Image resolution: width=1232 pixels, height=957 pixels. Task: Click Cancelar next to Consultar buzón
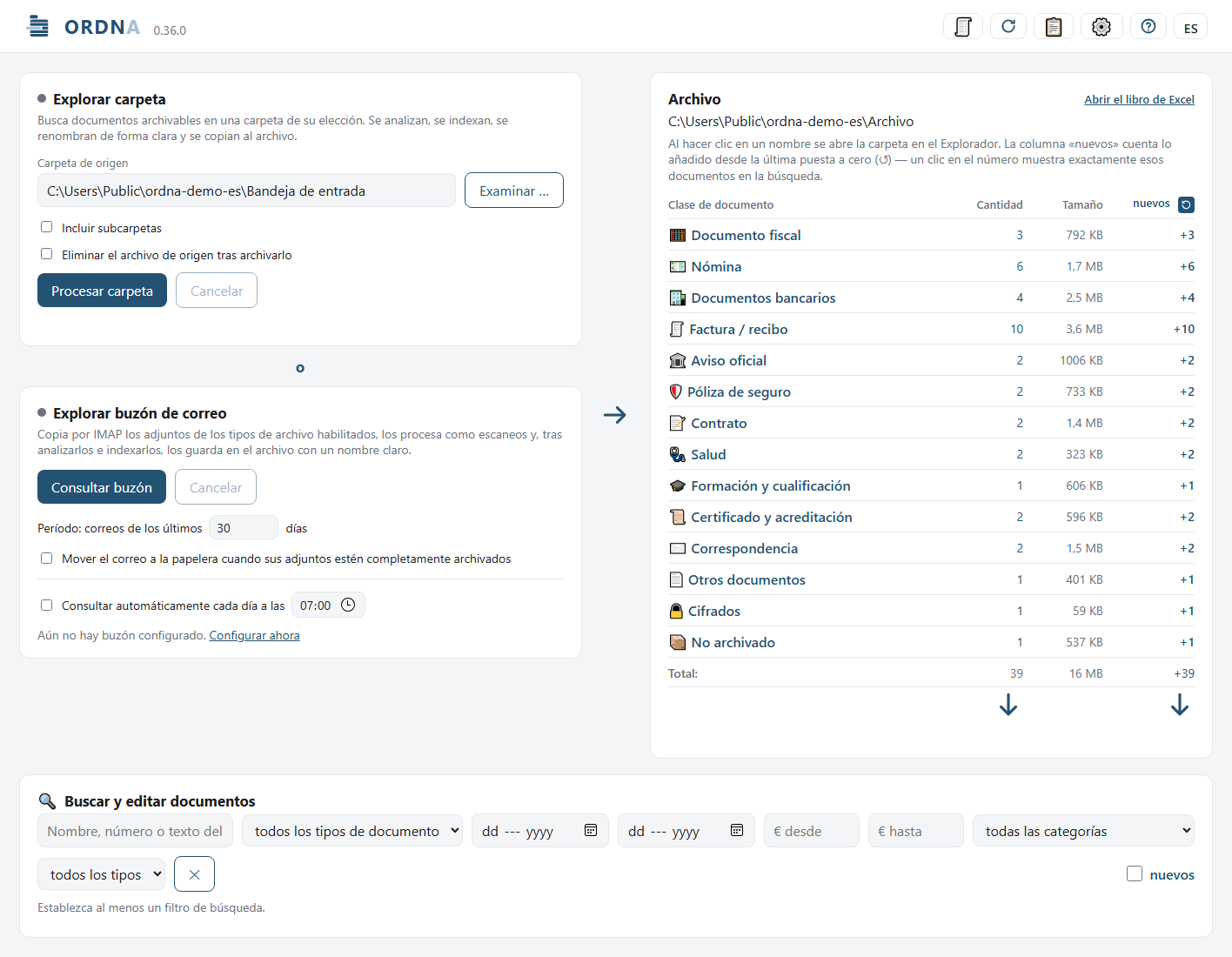[x=216, y=487]
